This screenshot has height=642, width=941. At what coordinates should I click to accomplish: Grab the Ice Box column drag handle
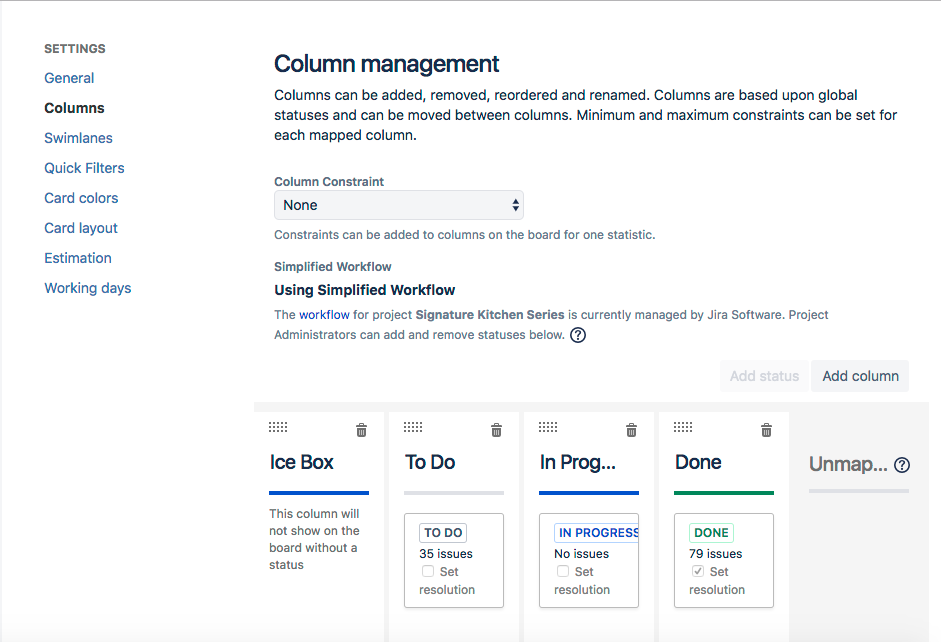(x=278, y=427)
